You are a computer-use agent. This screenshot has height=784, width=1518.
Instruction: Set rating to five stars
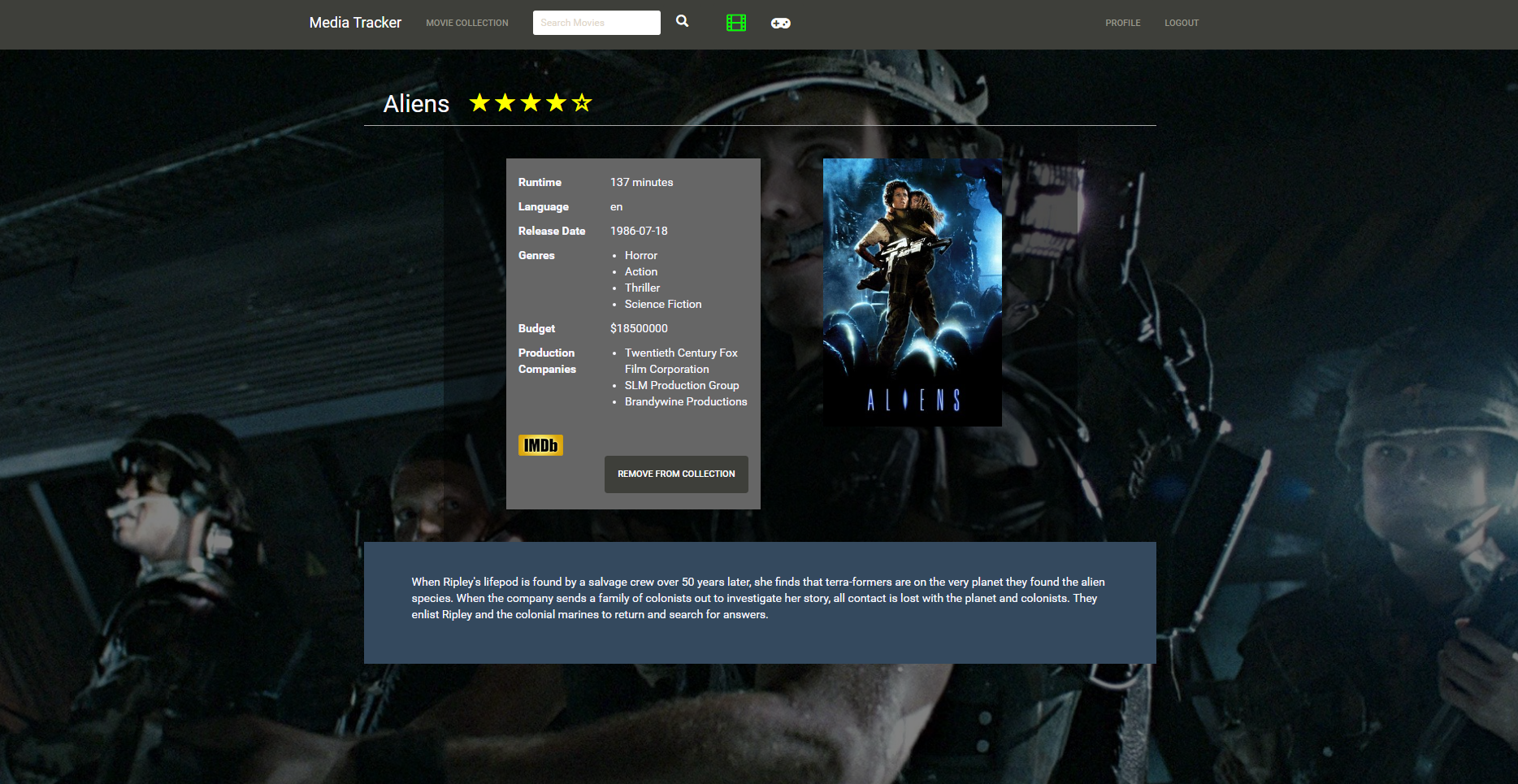tap(582, 103)
